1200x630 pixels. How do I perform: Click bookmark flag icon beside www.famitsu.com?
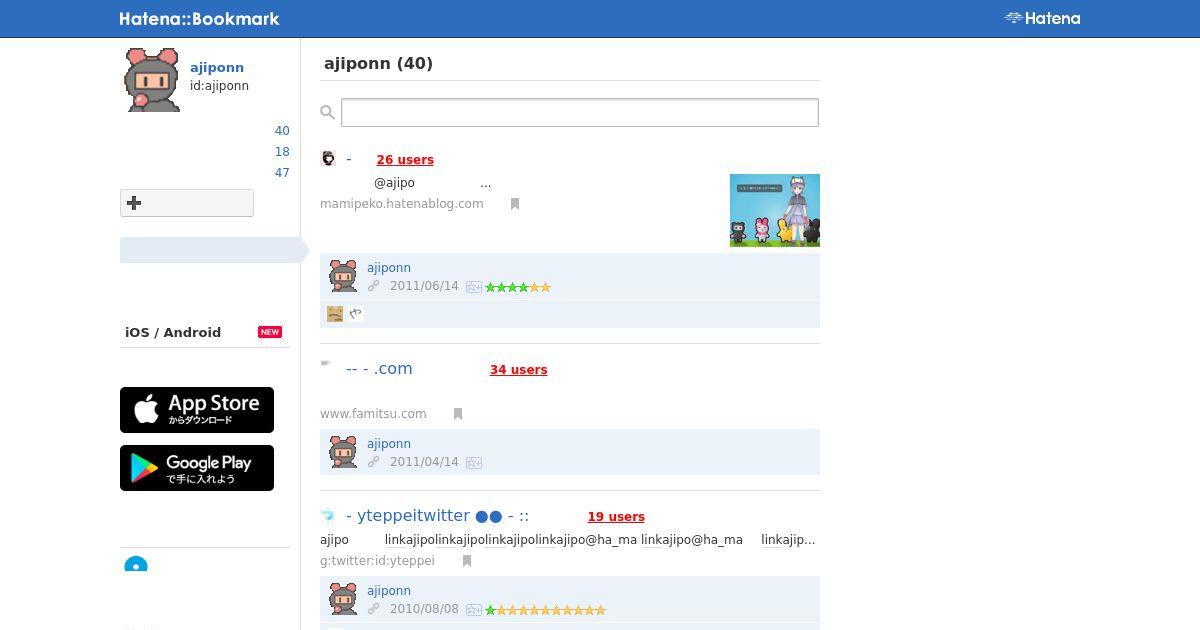(x=458, y=414)
